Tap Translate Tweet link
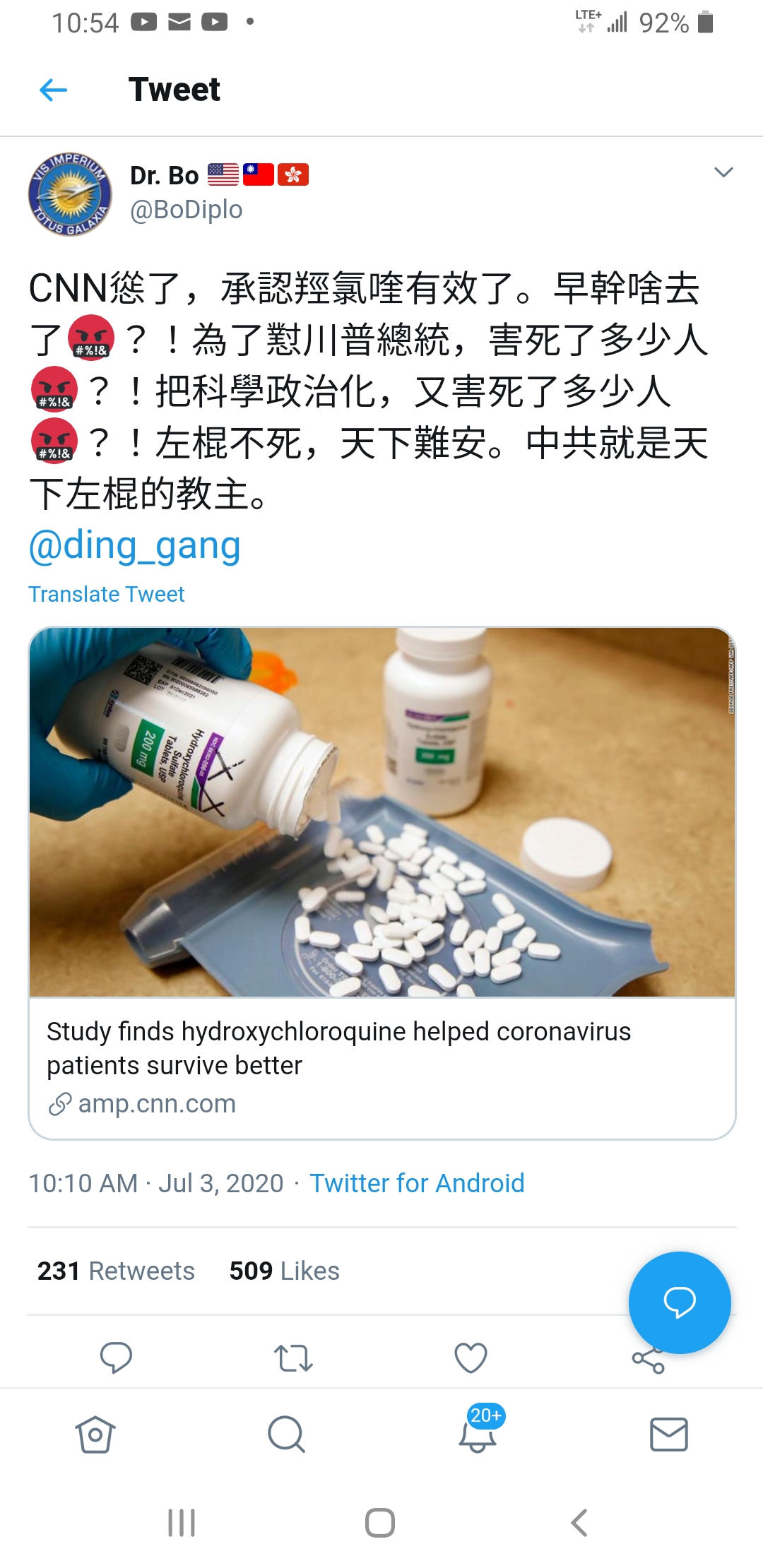The width and height of the screenshot is (763, 1568). click(x=106, y=594)
